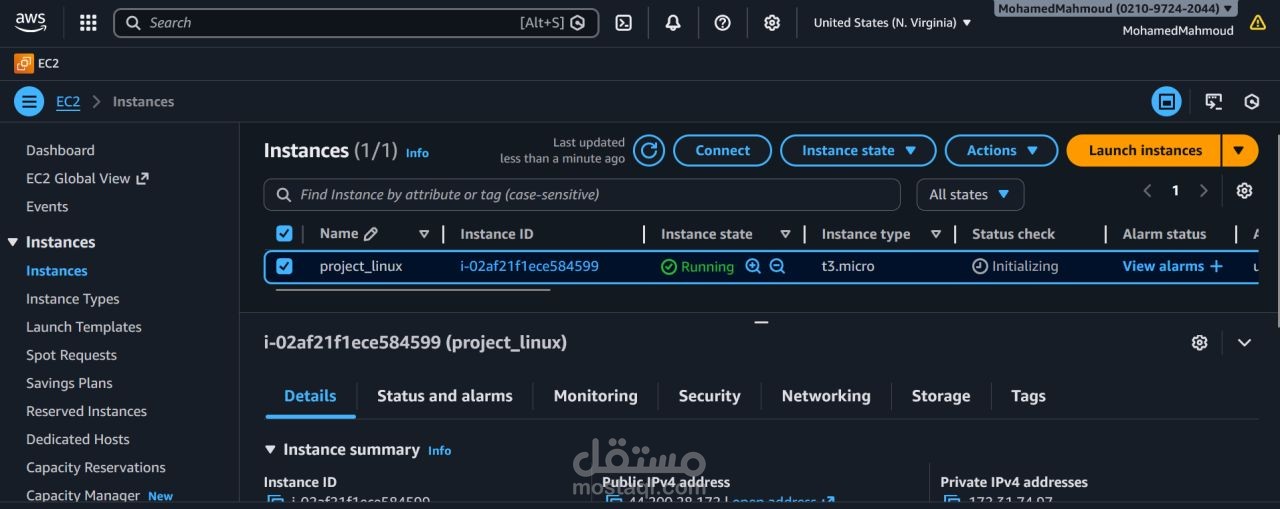Open EC2 Global View external link
The height and width of the screenshot is (509, 1280).
(x=87, y=178)
